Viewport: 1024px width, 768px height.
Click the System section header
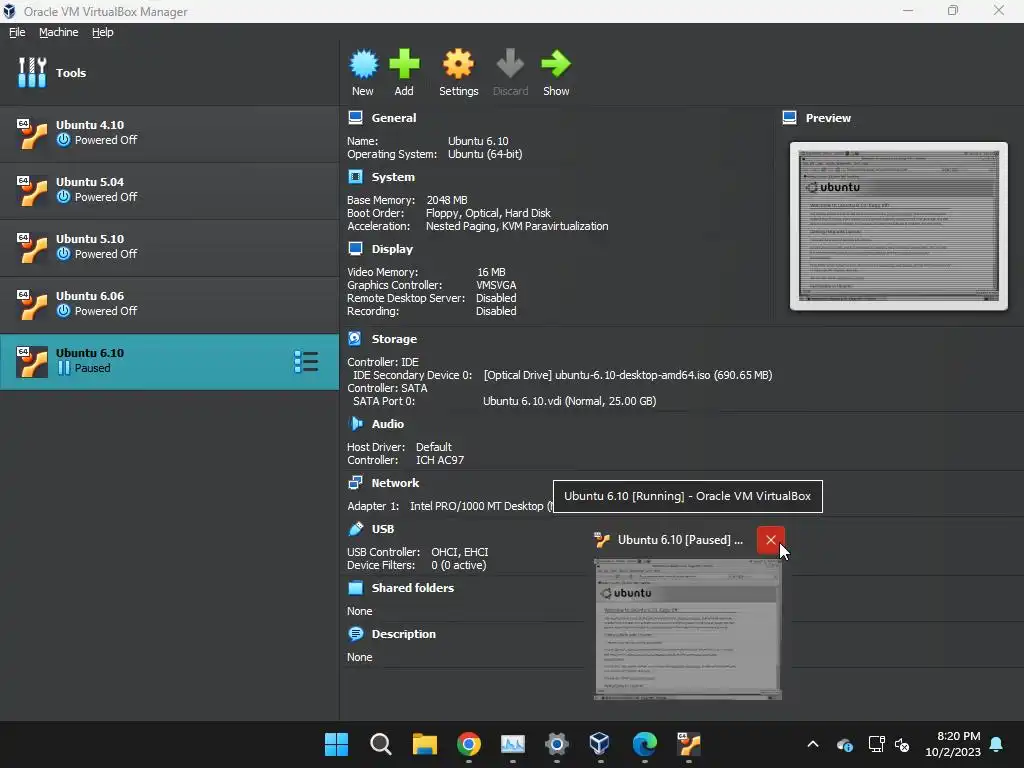click(x=393, y=177)
